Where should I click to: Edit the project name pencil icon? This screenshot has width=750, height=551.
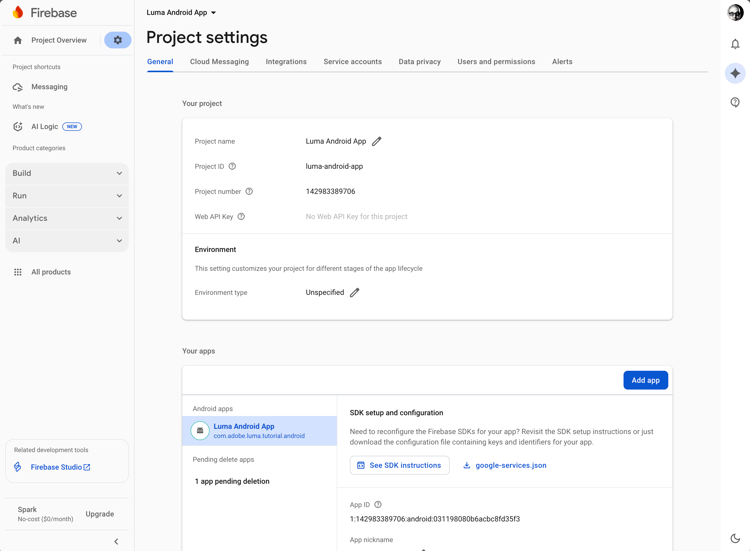[377, 141]
